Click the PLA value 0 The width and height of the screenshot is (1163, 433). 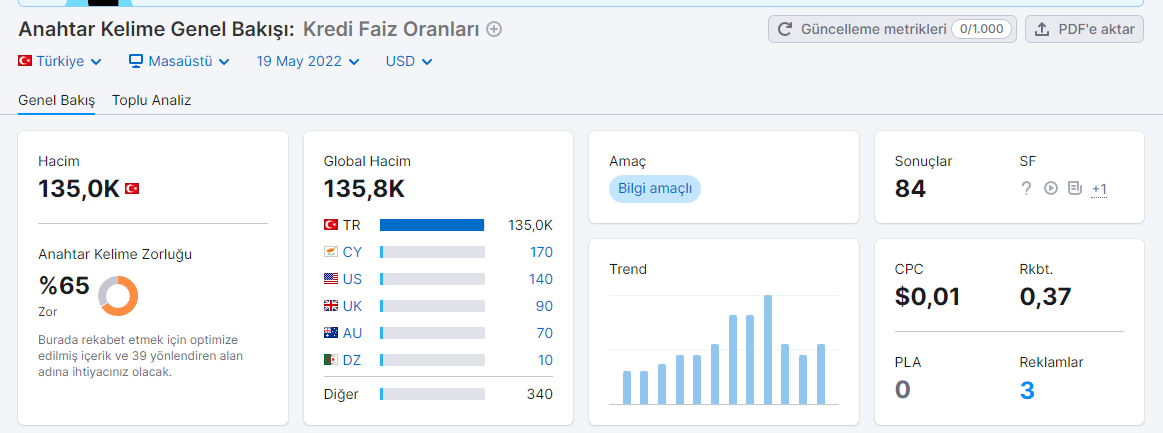(x=903, y=389)
